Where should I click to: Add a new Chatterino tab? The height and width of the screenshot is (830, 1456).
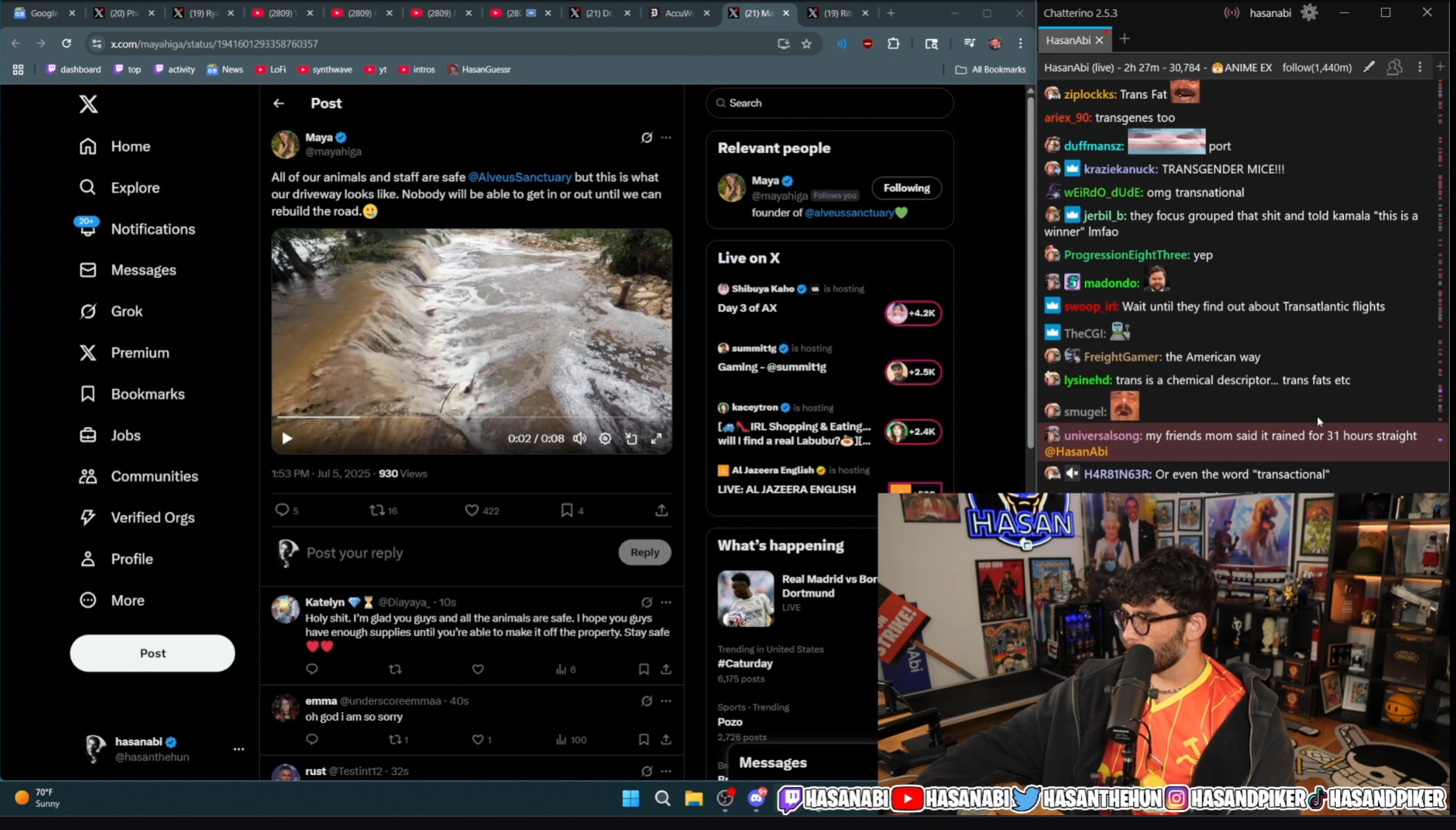[1125, 39]
